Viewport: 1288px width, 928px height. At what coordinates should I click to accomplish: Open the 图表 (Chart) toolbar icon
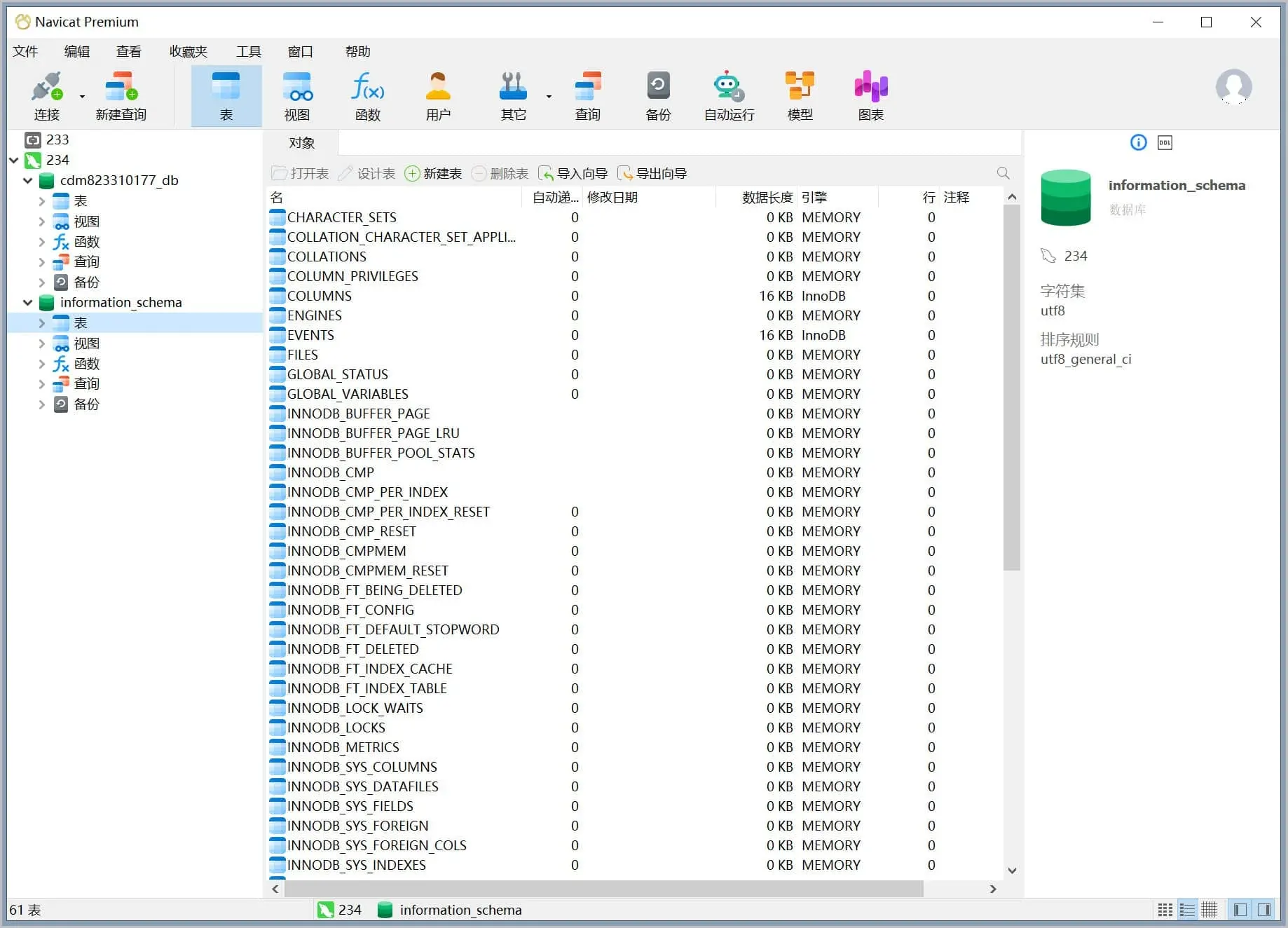coord(870,96)
